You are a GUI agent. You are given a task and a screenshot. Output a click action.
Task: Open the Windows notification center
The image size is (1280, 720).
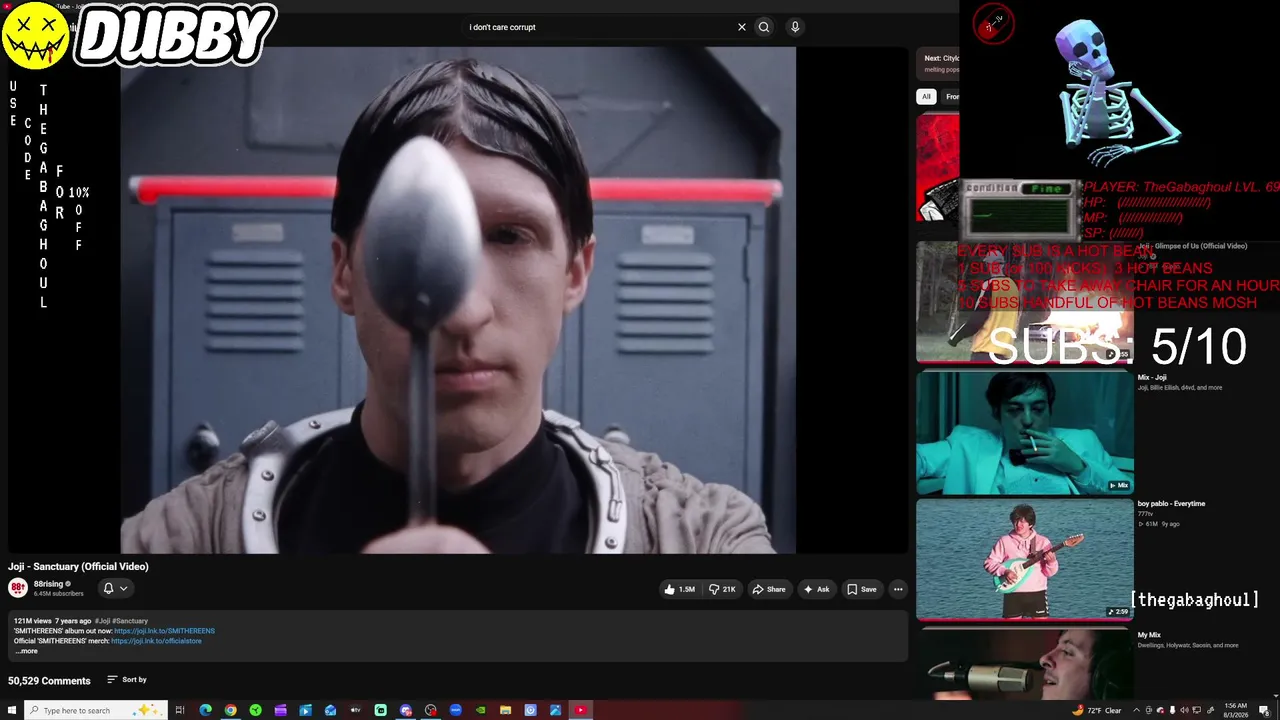pos(1264,710)
